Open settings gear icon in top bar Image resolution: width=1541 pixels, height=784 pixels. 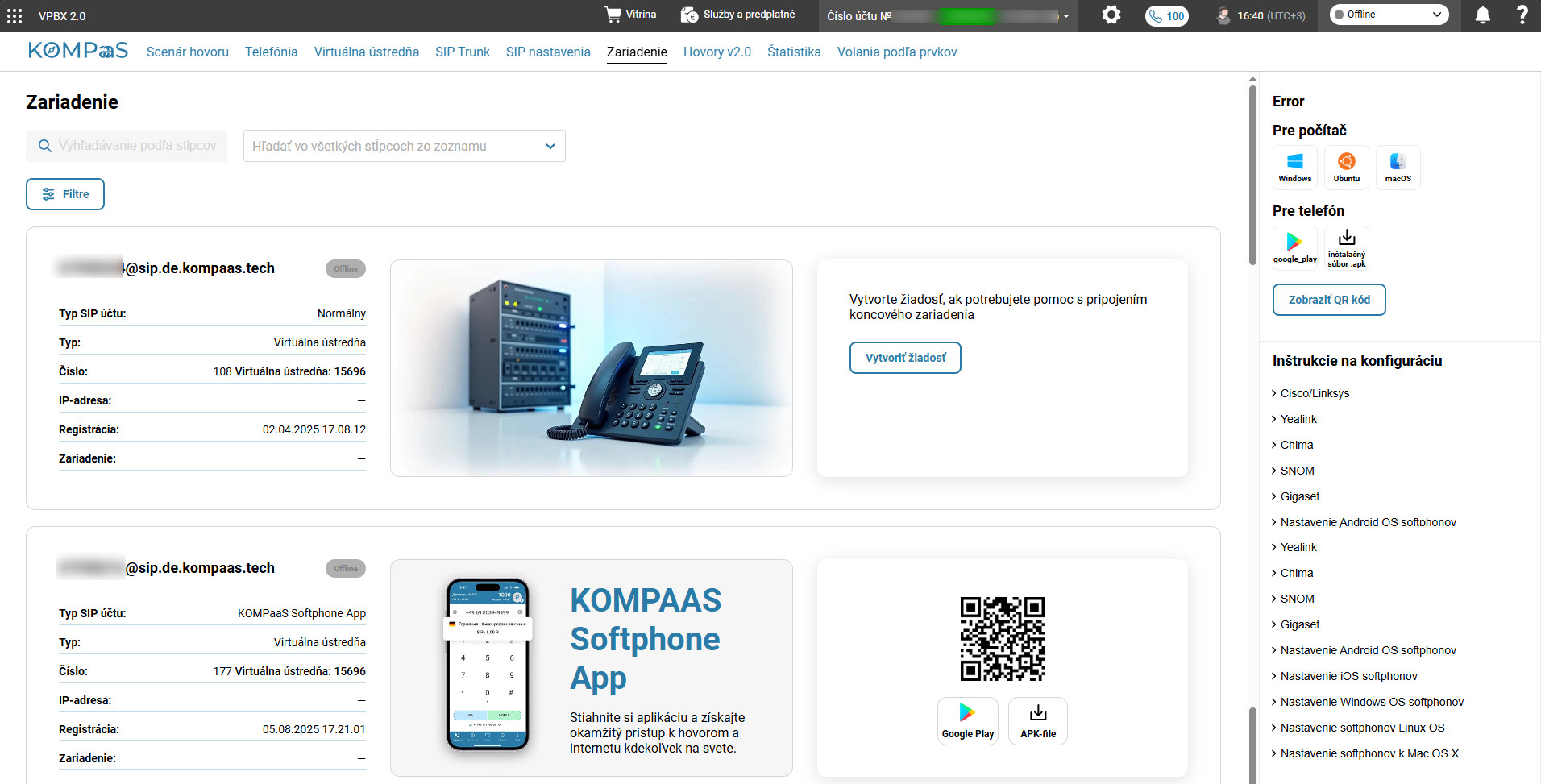pos(1111,15)
